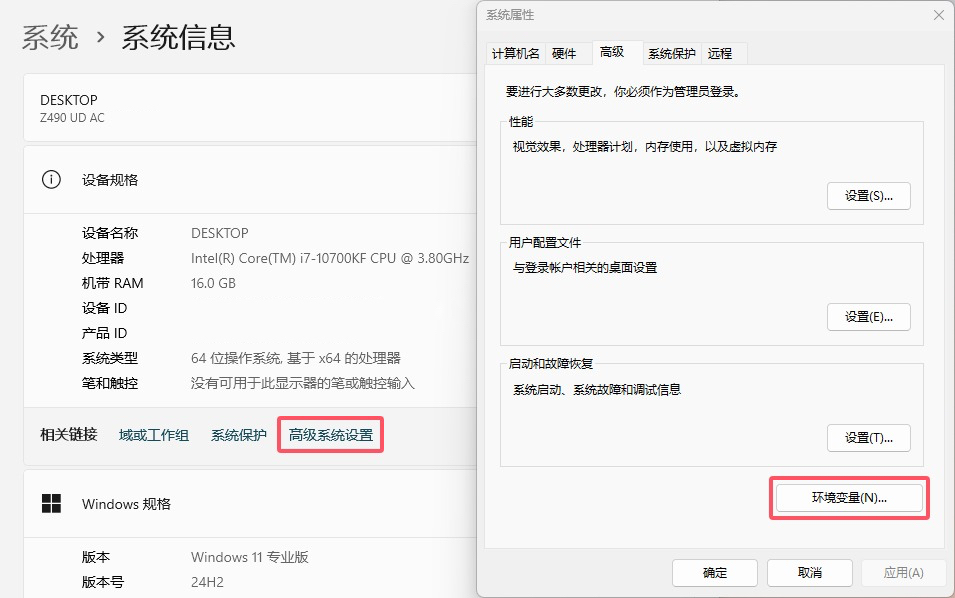
Task: Confirm with the 确定 button
Action: pos(715,573)
